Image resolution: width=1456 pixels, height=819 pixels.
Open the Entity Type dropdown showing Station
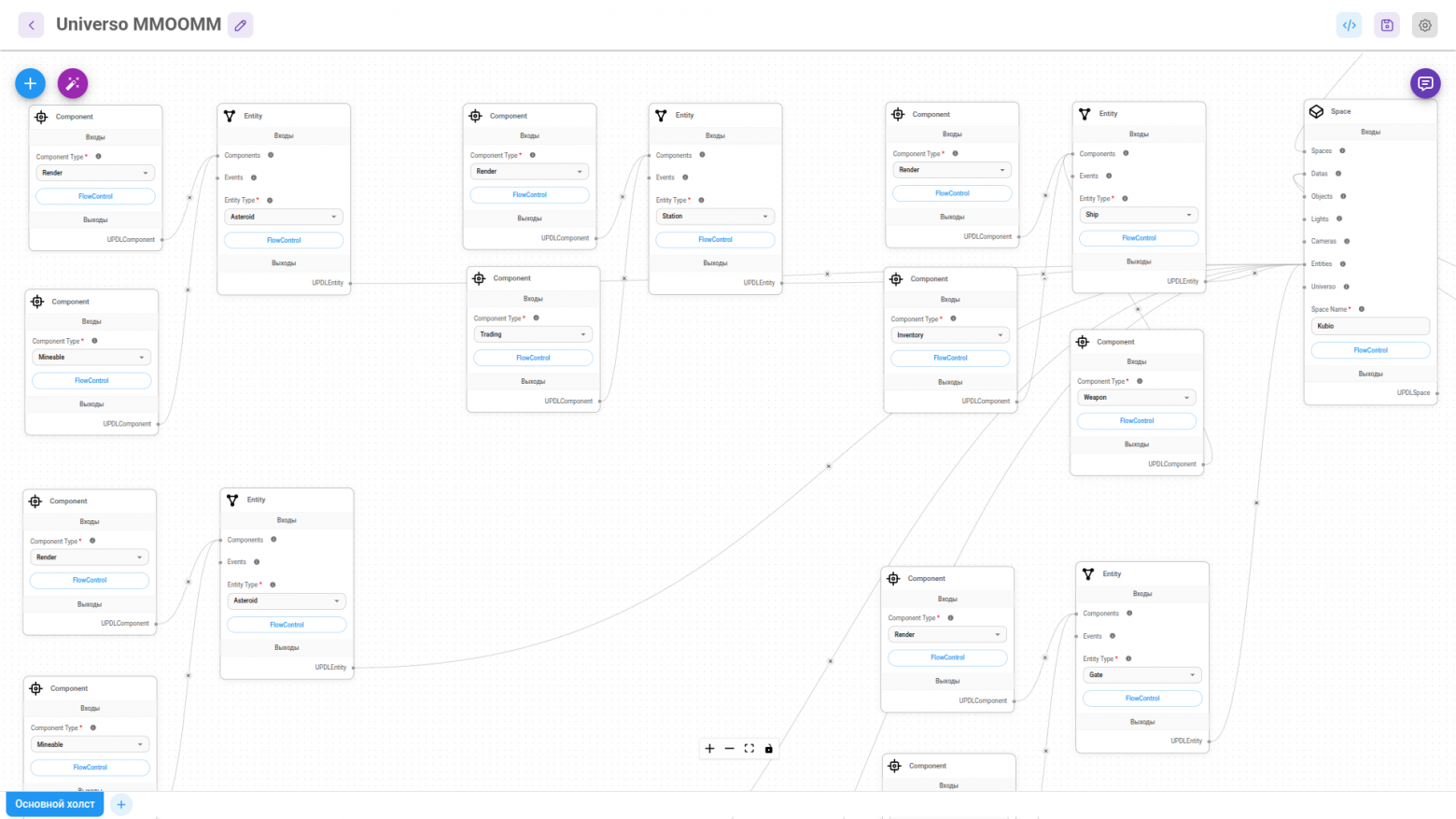click(x=715, y=217)
